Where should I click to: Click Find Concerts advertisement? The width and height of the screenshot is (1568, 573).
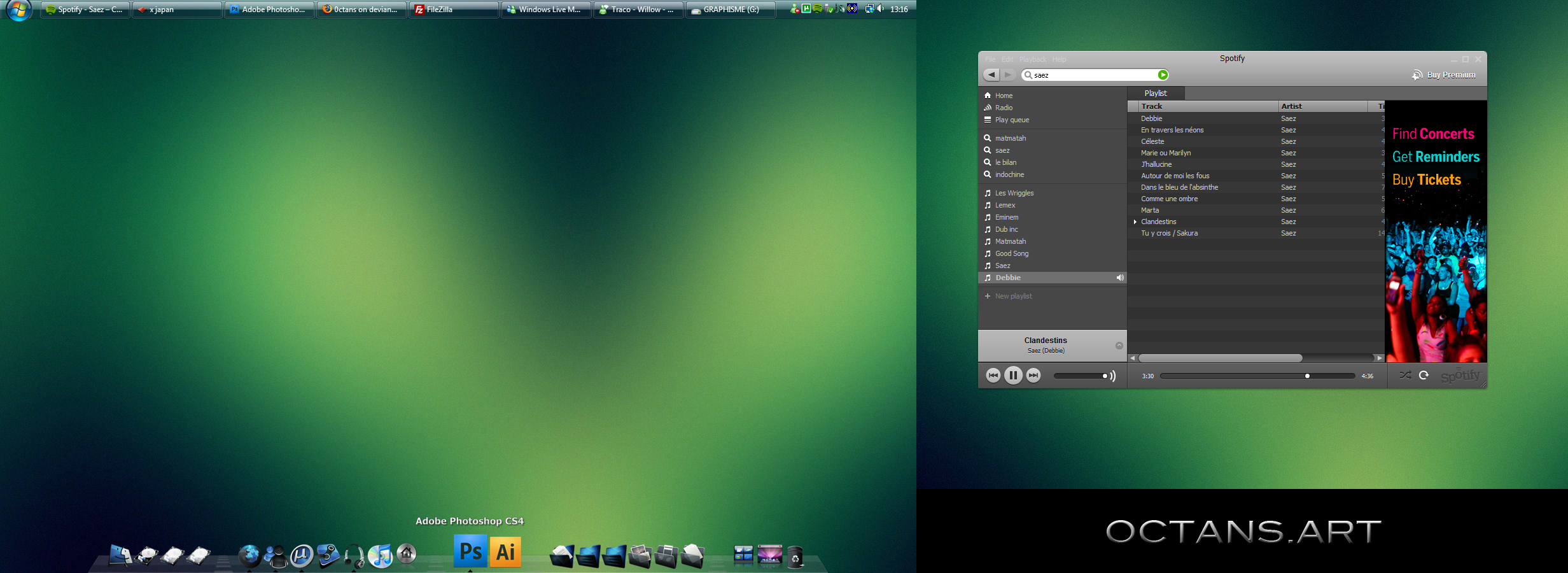[1433, 134]
